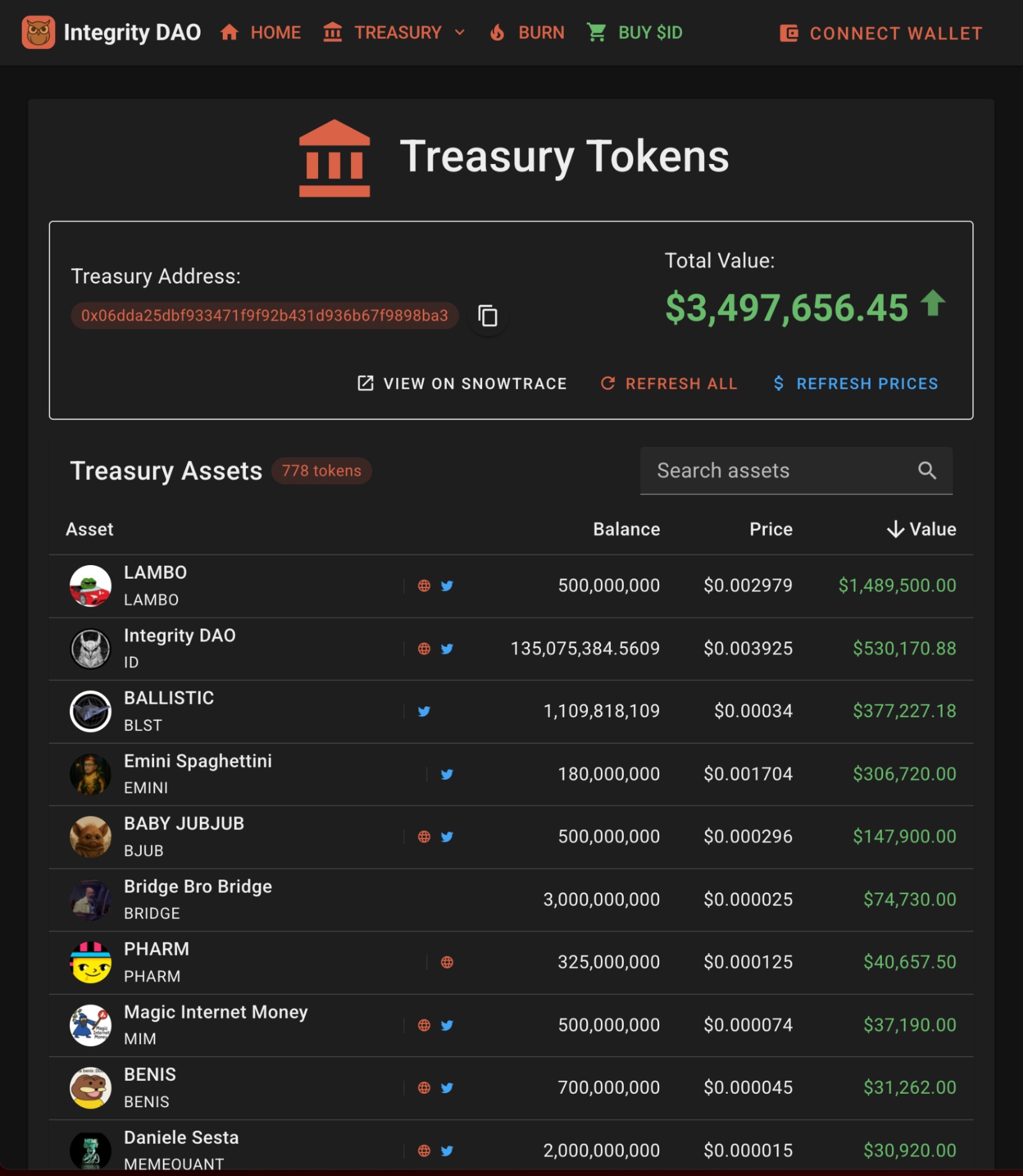Open the Burn menu item
Image resolution: width=1023 pixels, height=1176 pixels.
(x=527, y=32)
